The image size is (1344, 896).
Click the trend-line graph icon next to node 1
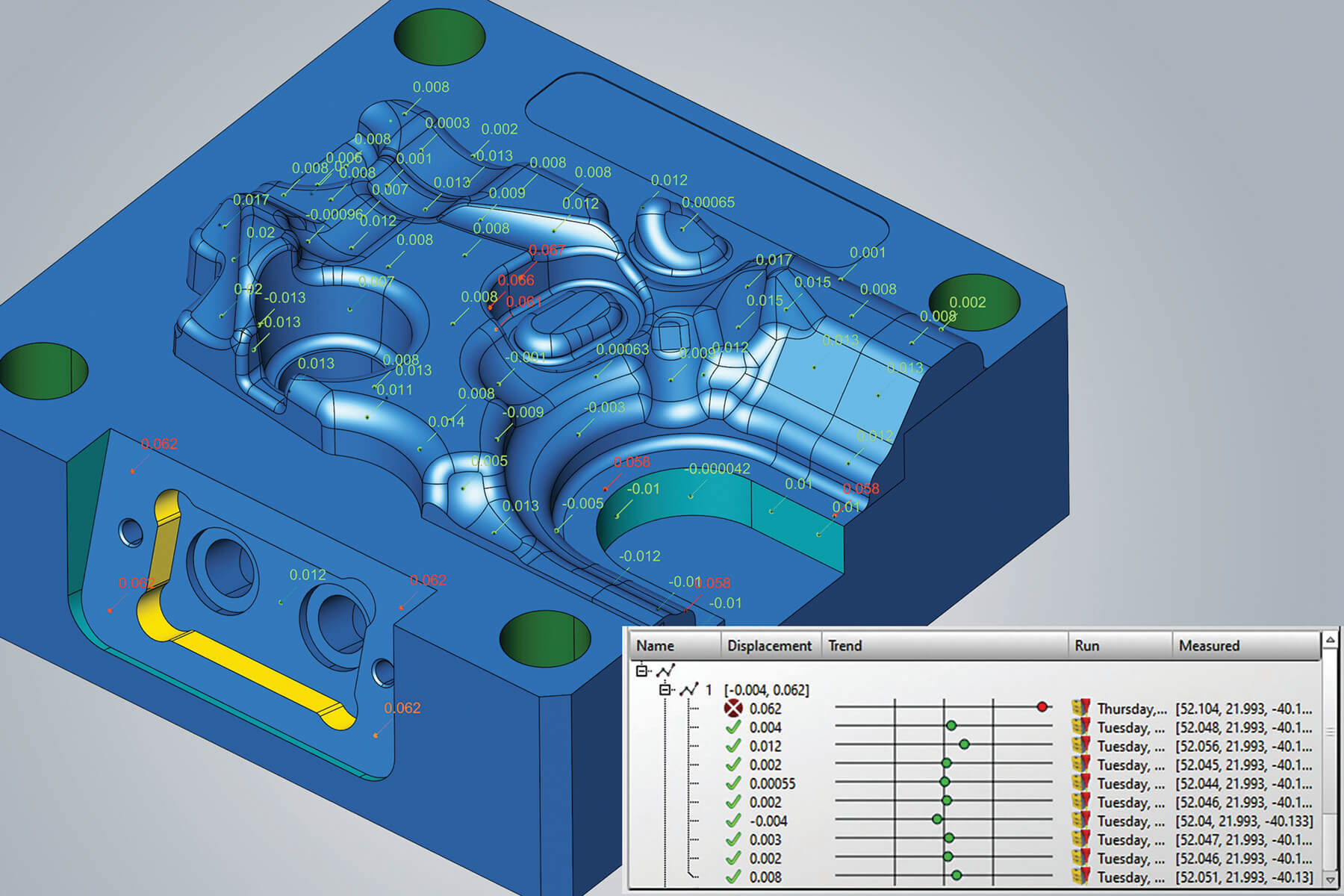click(689, 690)
